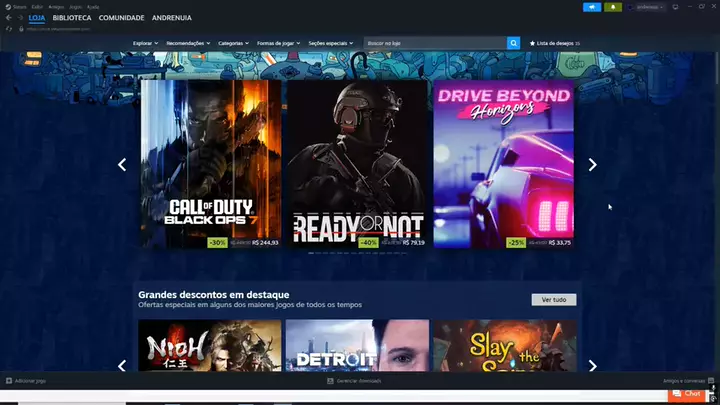Screen dimensions: 720x405
Task: Expand the Seções especiais menu
Action: 332,44
